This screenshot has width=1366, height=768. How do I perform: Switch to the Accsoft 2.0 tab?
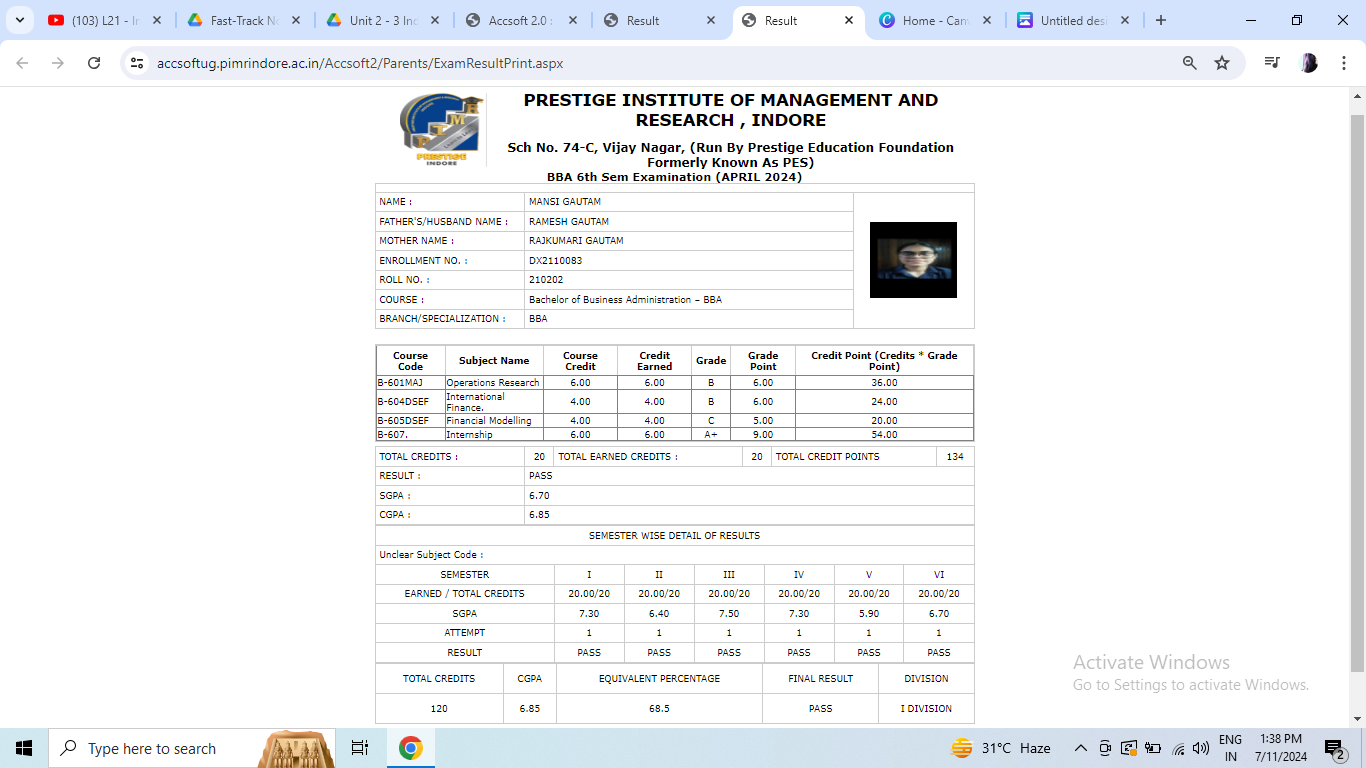[515, 20]
